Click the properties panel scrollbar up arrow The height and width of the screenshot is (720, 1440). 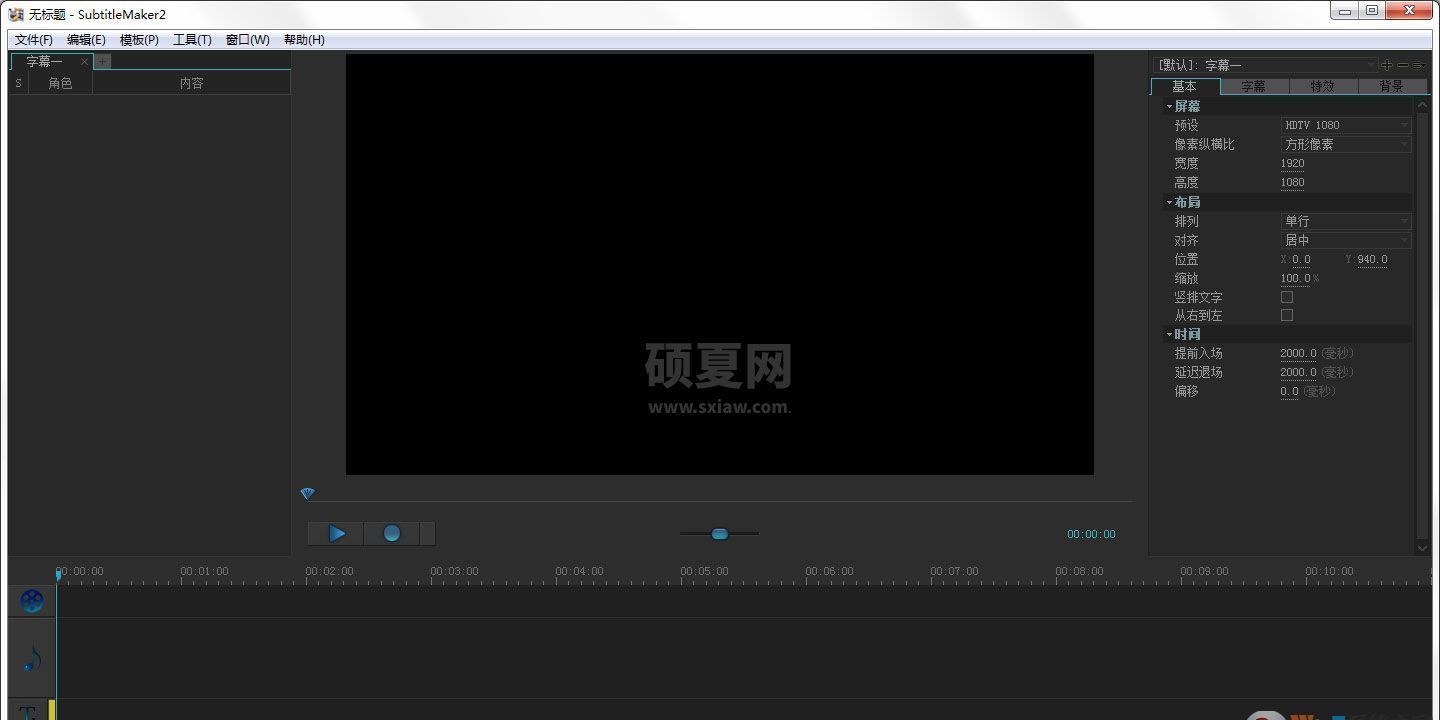(1422, 104)
